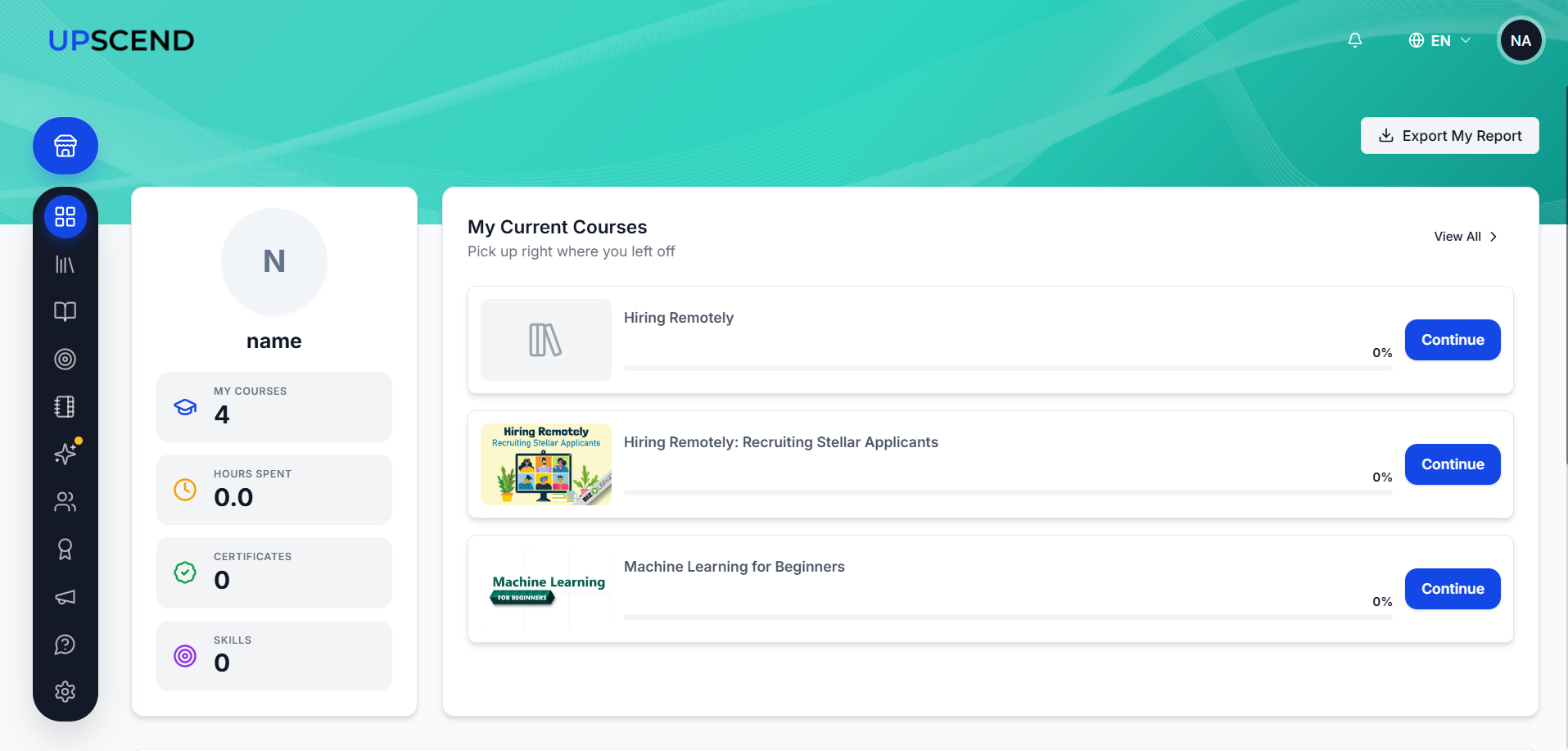Open the notifications bell
This screenshot has height=751, width=1568.
[x=1355, y=40]
